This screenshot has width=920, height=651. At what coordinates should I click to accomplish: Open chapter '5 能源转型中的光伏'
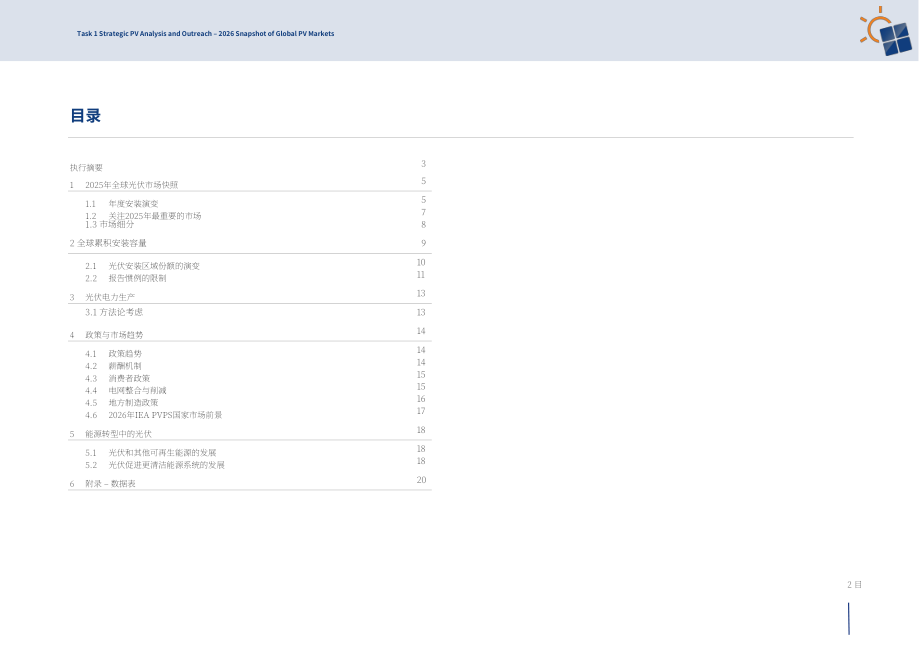[110, 434]
